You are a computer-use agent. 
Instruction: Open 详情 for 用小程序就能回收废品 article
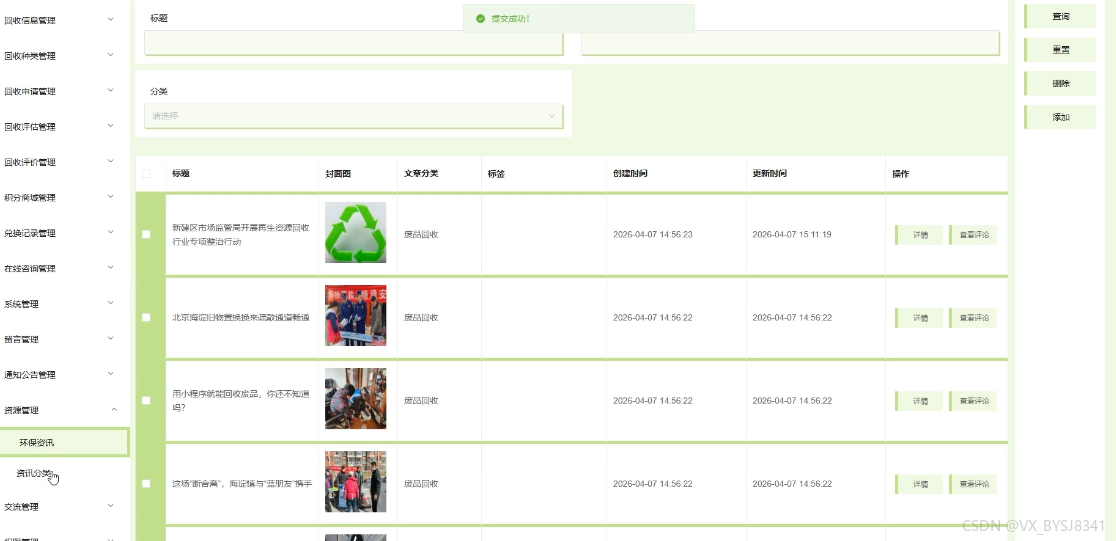[919, 401]
